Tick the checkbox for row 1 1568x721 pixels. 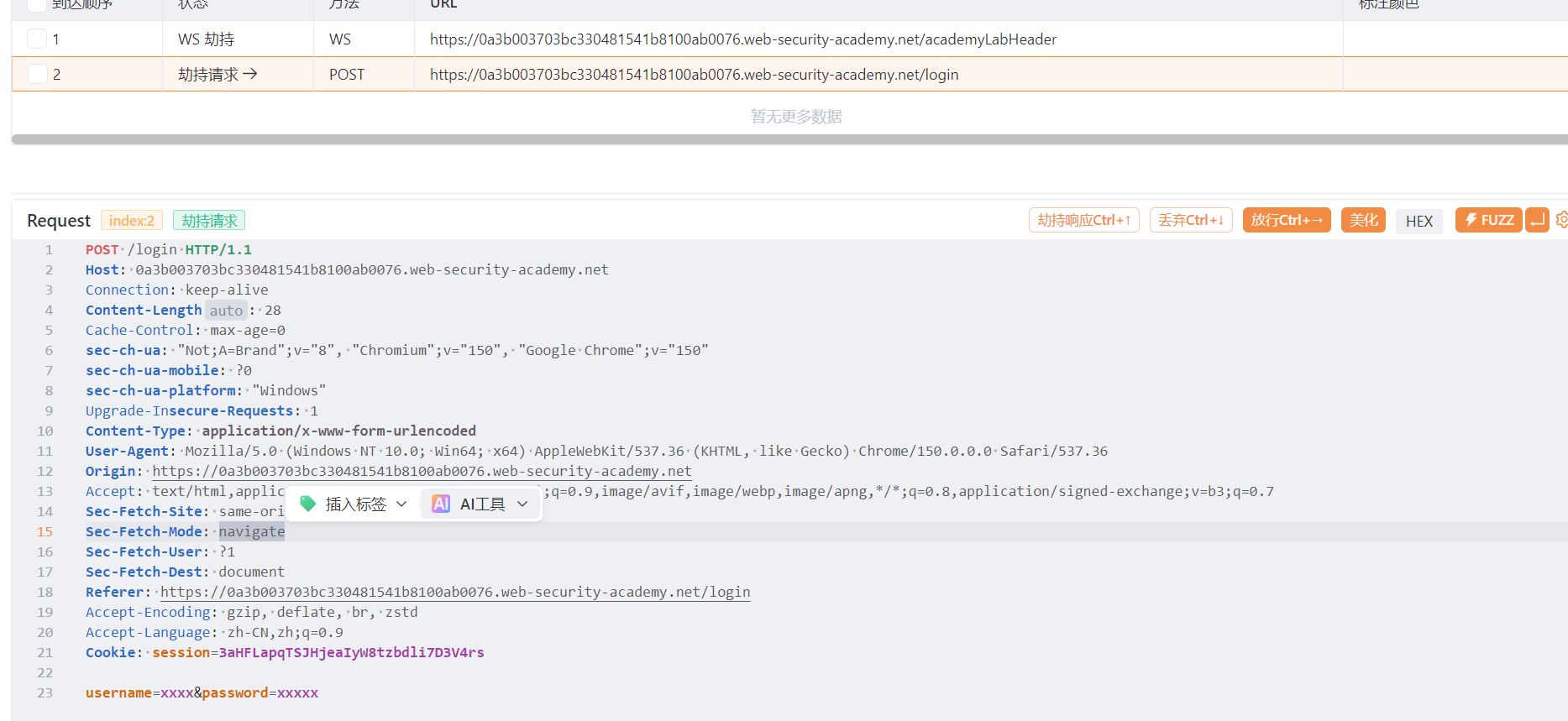coord(37,39)
